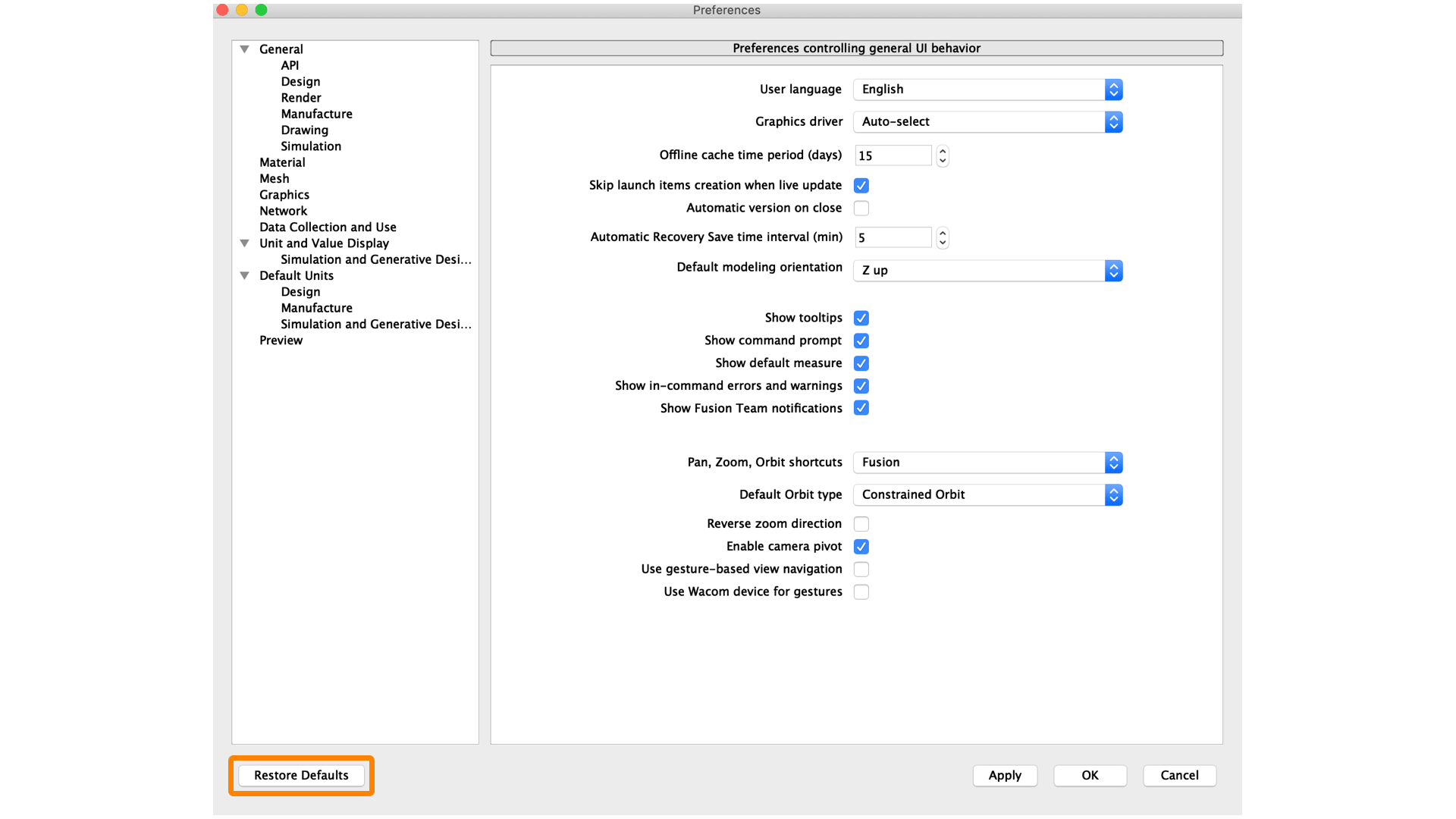The image size is (1456, 819).
Task: Adjust the Offline cache days stepper
Action: (x=943, y=155)
